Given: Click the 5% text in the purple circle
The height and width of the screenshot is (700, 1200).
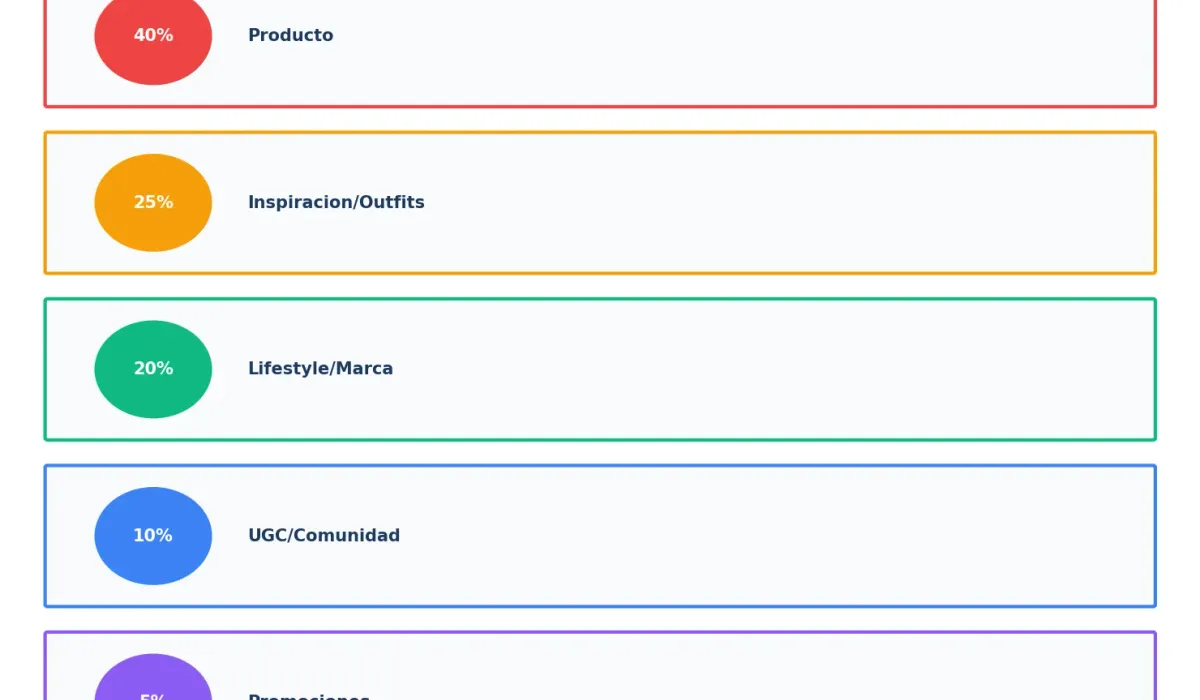Looking at the screenshot, I should coord(153,697).
